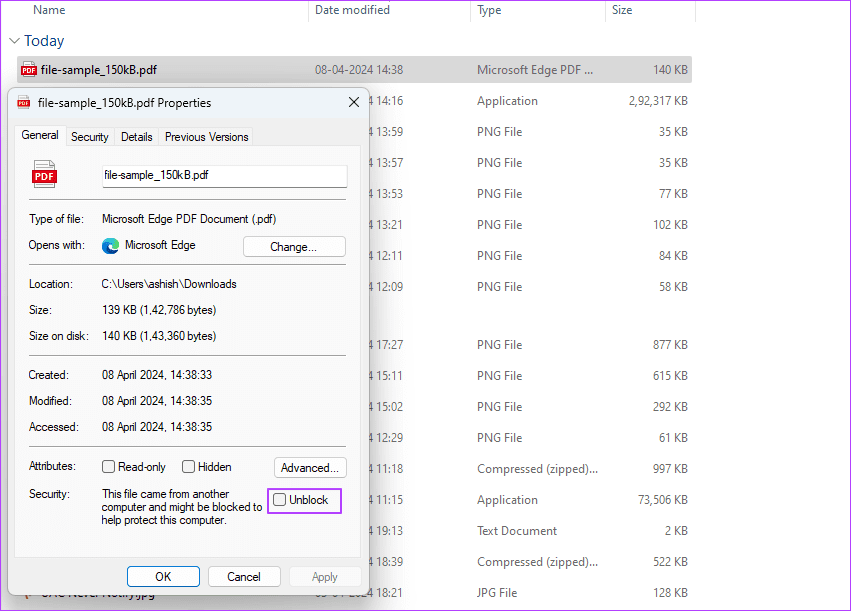Tick the Unblock checkbox
Screen dimensions: 851x611
pos(280,500)
